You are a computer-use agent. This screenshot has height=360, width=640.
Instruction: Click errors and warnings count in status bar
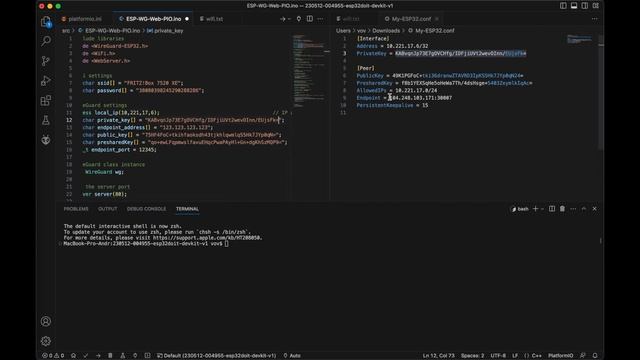pos(53,356)
